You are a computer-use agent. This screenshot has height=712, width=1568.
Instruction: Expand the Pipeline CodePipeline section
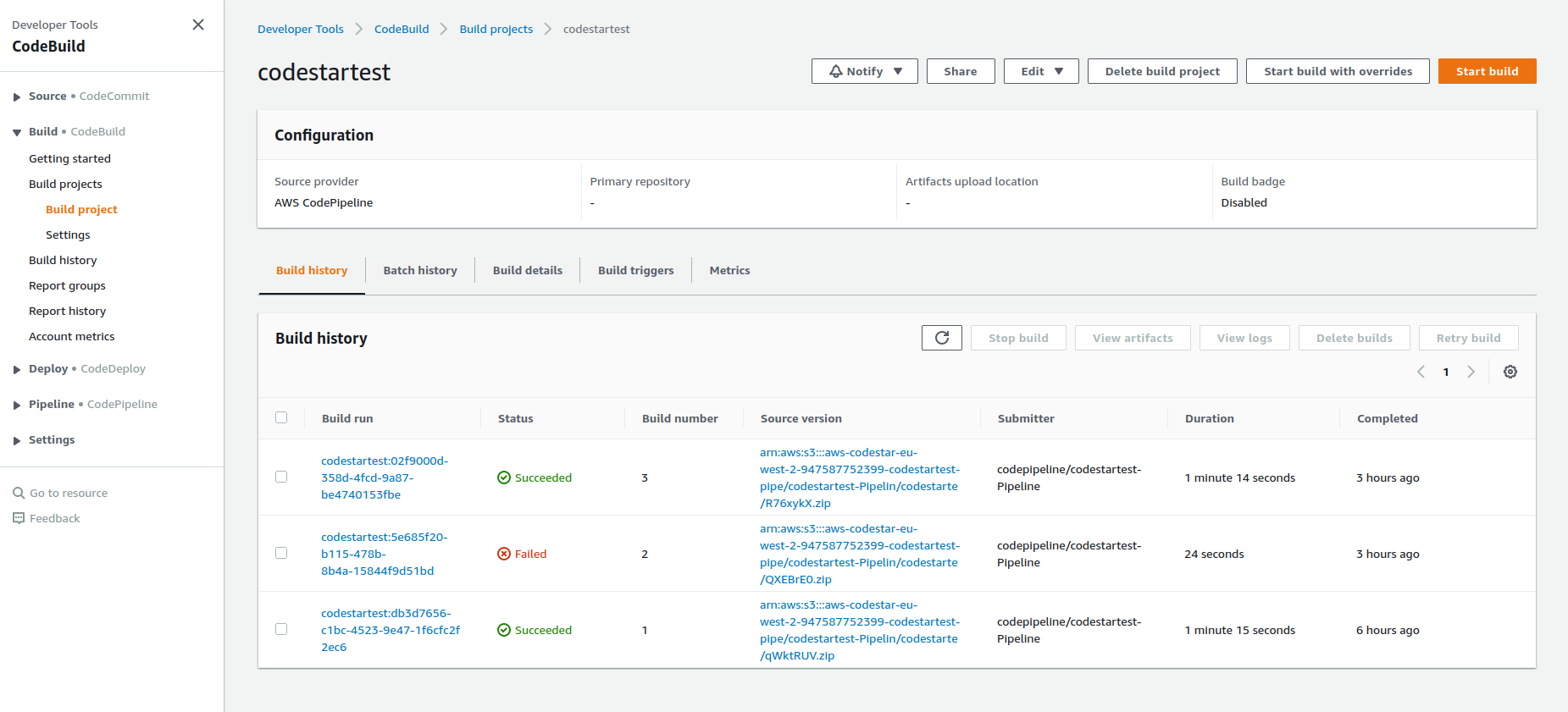17,405
